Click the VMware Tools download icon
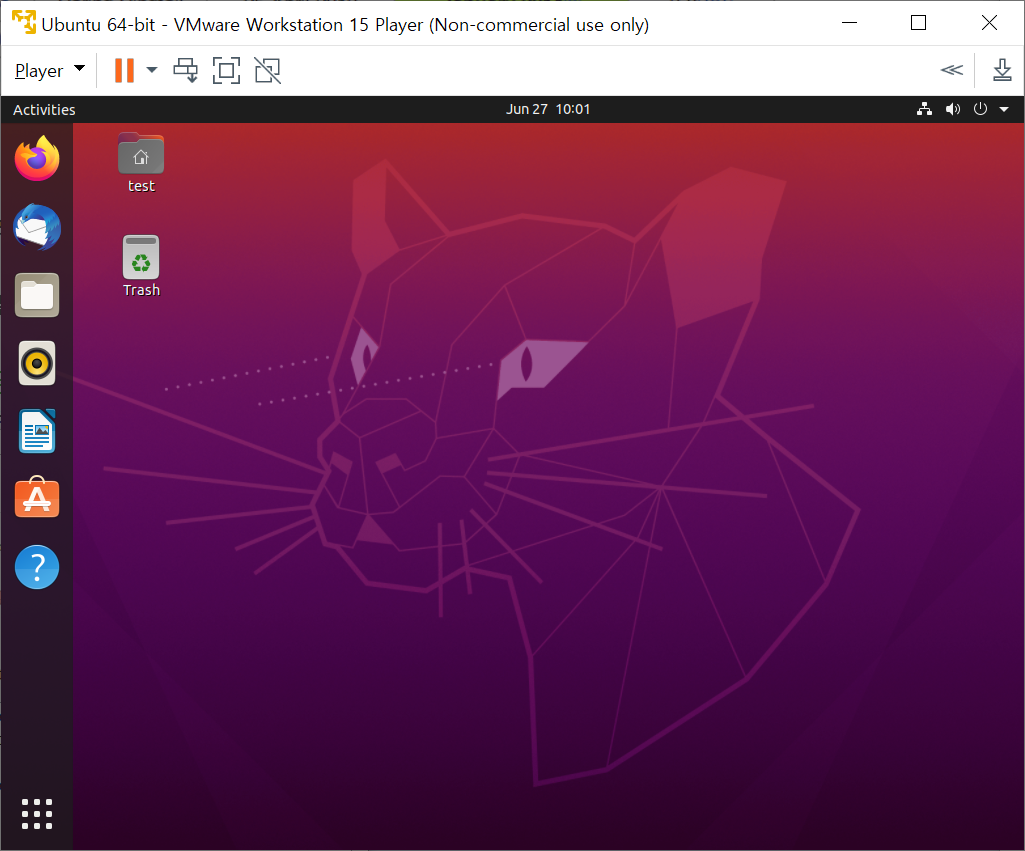The image size is (1025, 851). coord(1001,70)
